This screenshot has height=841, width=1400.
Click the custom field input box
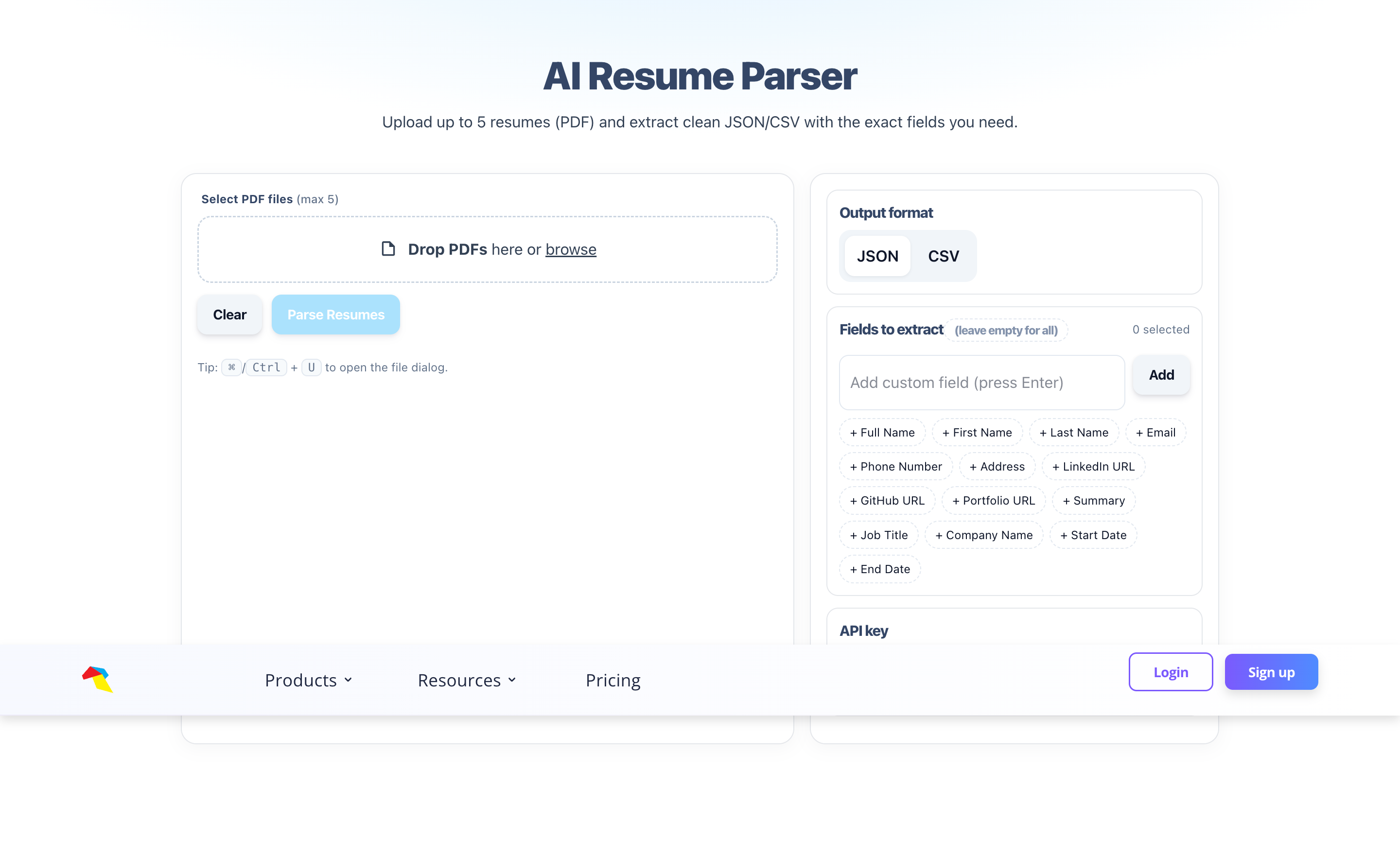(x=981, y=382)
